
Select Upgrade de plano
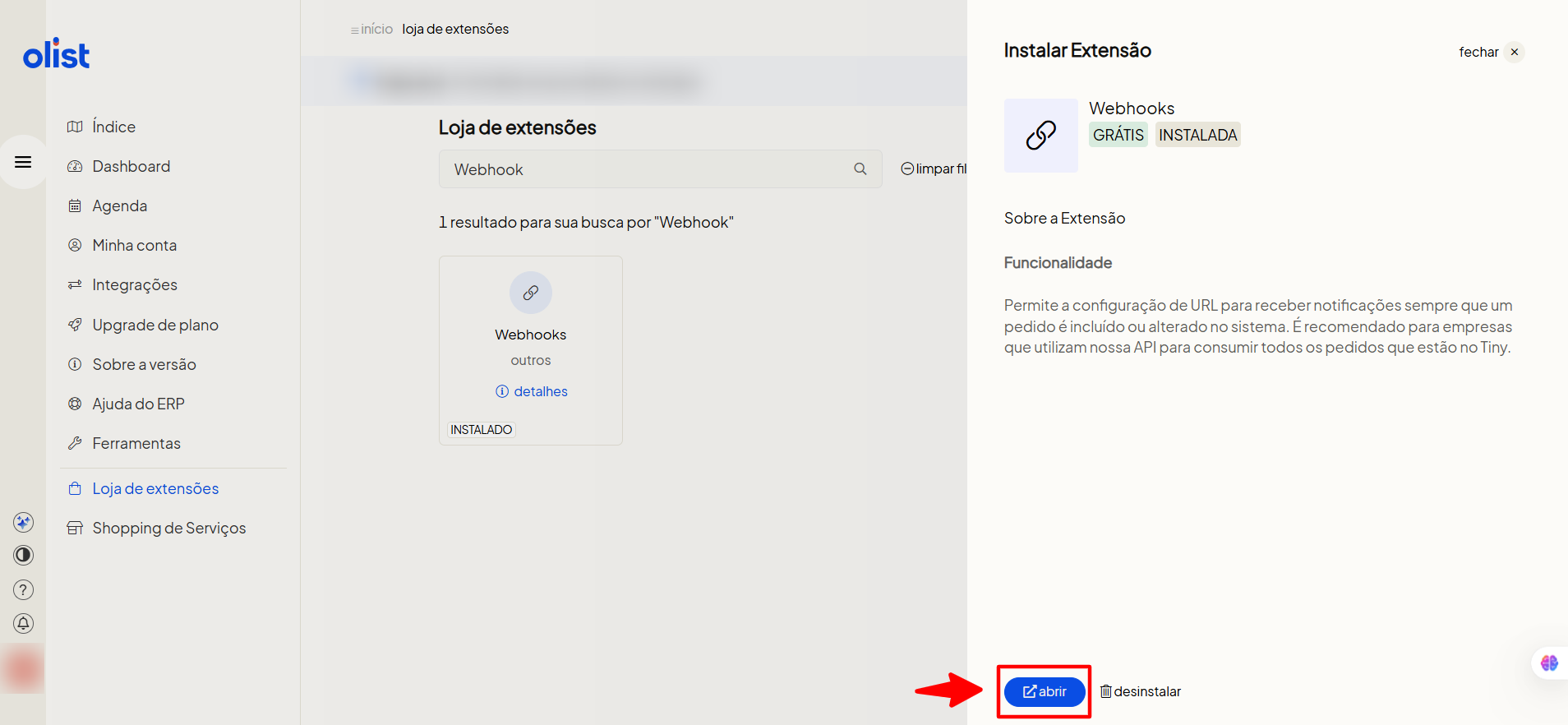(154, 325)
